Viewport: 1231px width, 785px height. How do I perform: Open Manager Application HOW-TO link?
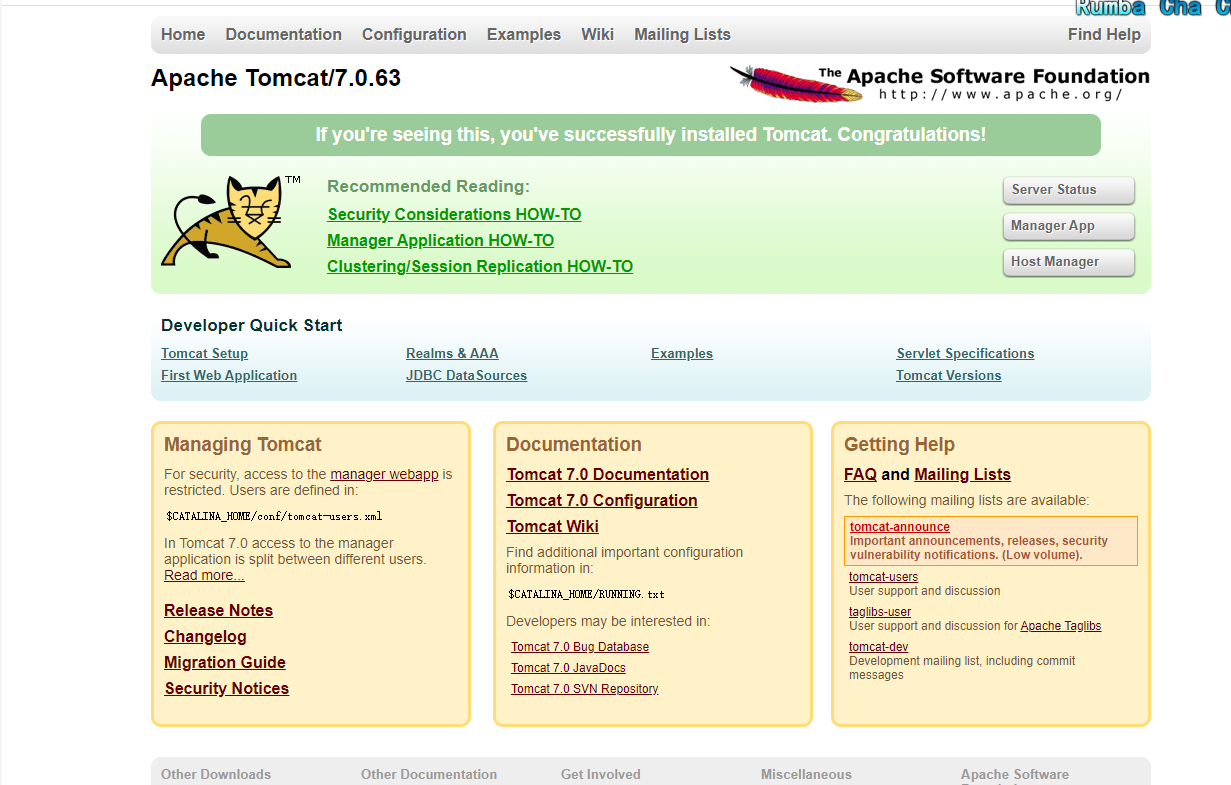[440, 240]
